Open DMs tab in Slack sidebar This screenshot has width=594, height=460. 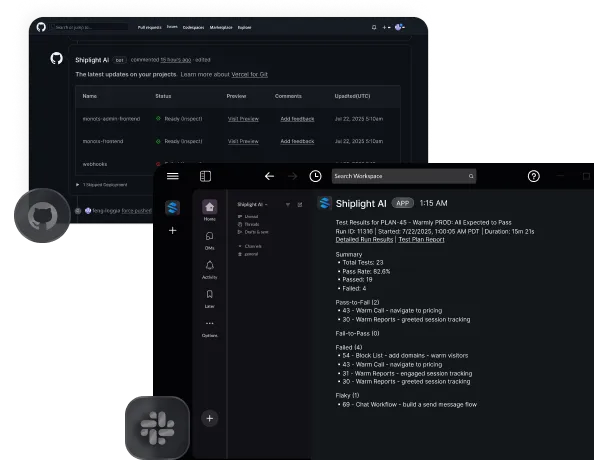pyautogui.click(x=209, y=241)
